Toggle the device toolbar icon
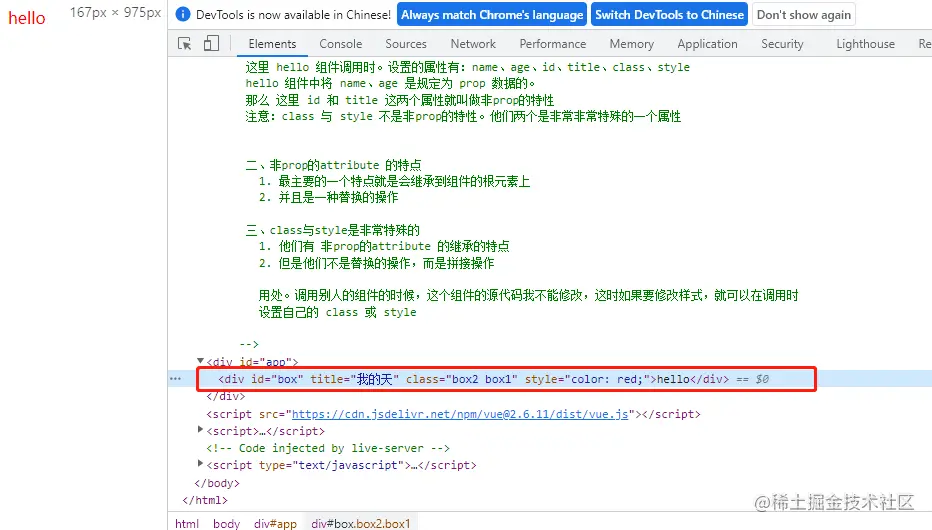Image resolution: width=932 pixels, height=530 pixels. 211,43
